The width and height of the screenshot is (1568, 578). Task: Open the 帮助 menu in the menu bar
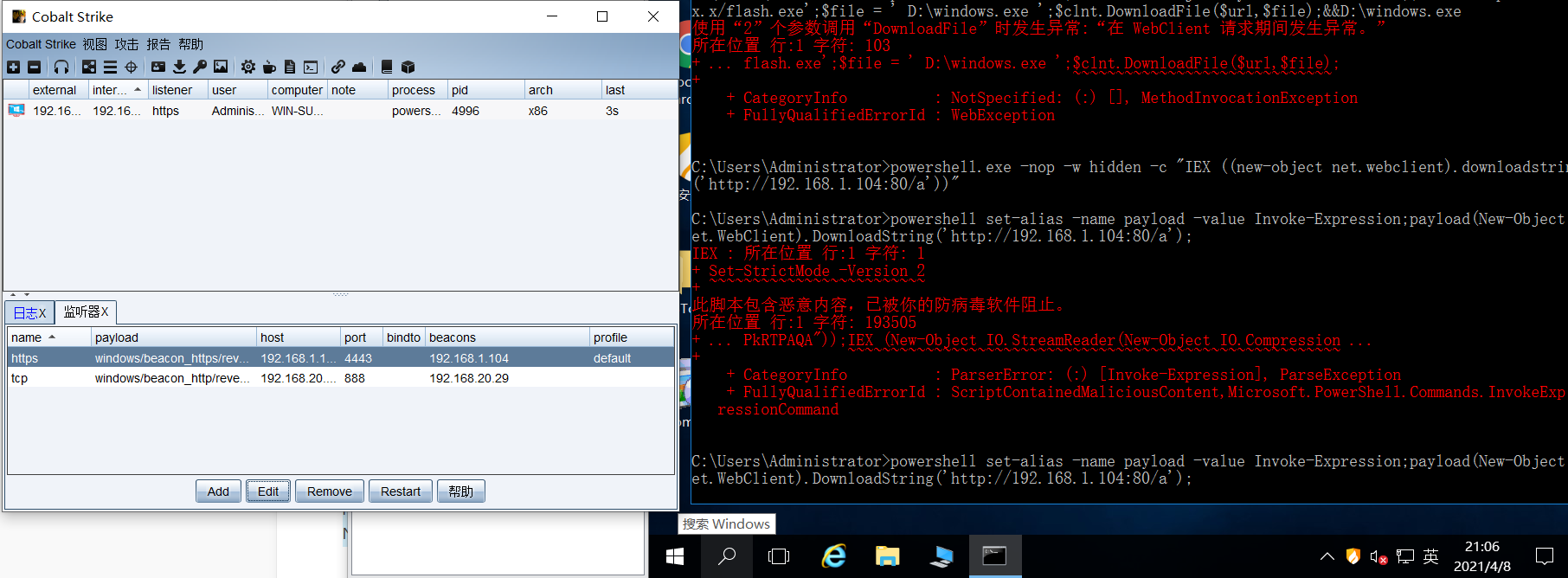click(x=190, y=44)
